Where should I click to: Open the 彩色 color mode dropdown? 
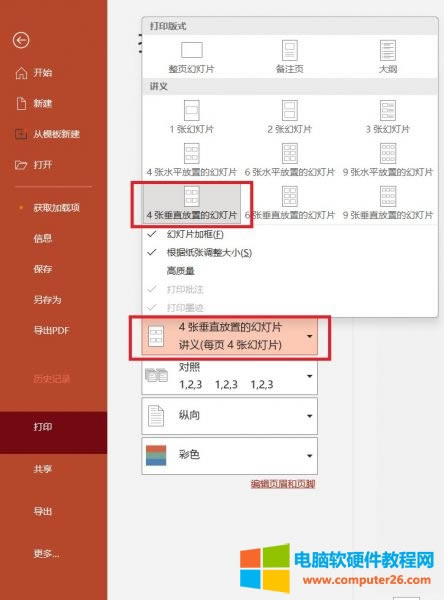230,456
